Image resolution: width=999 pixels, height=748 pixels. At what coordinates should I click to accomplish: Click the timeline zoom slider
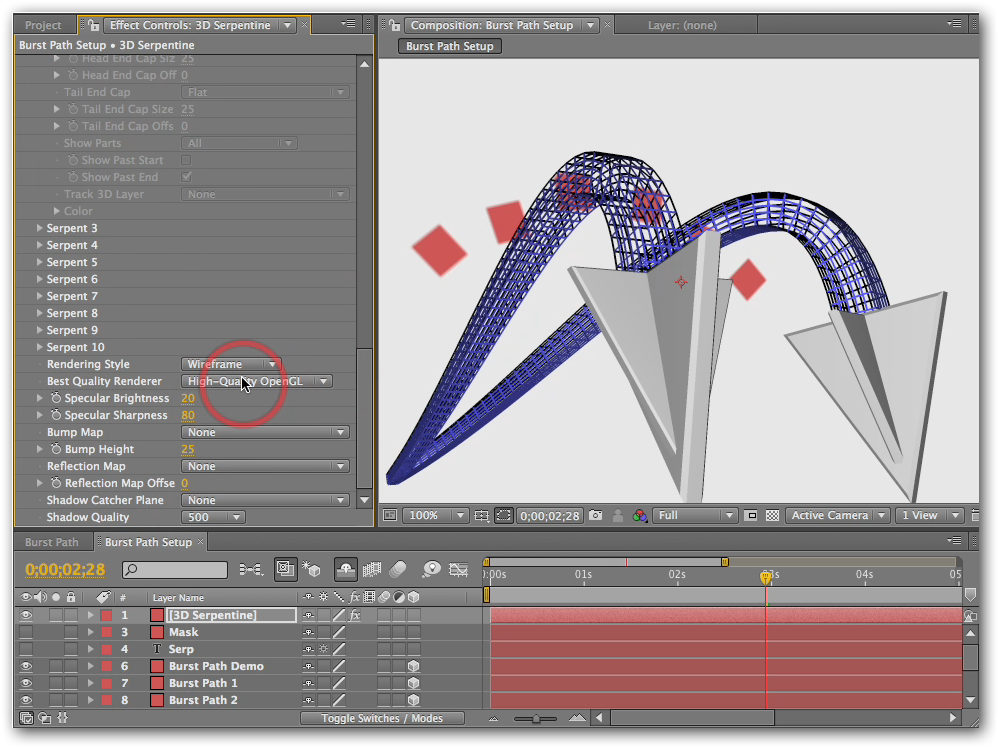pos(537,718)
